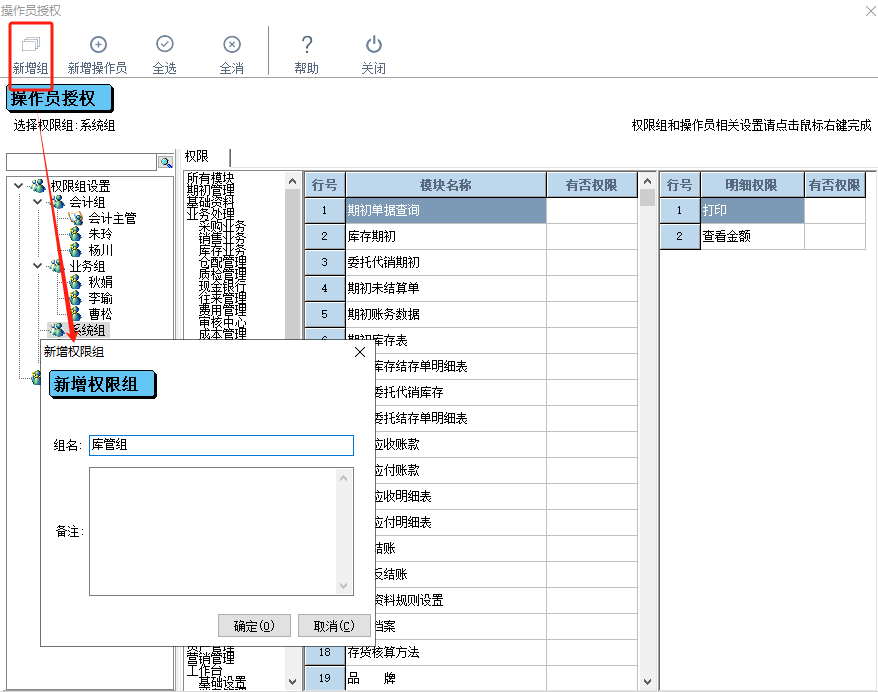Click the 组名 input field
The height and width of the screenshot is (692, 878).
click(221, 445)
